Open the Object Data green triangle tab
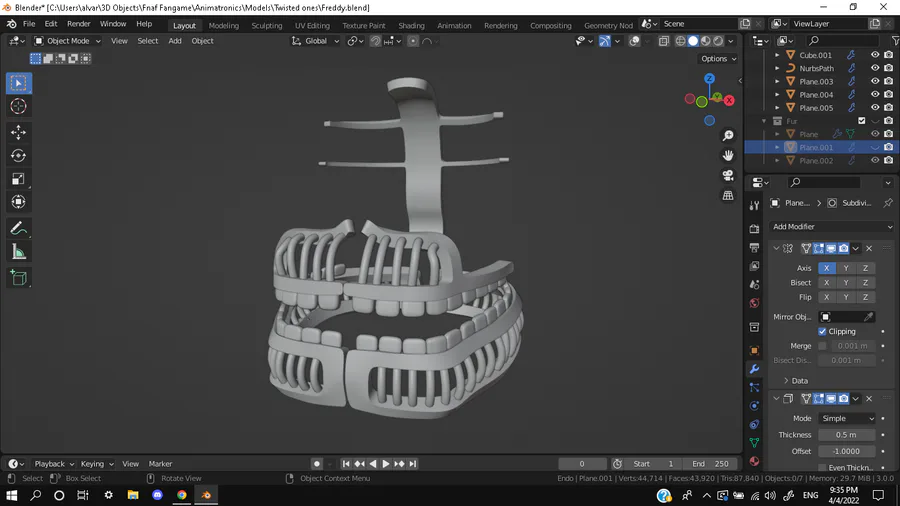 click(754, 442)
